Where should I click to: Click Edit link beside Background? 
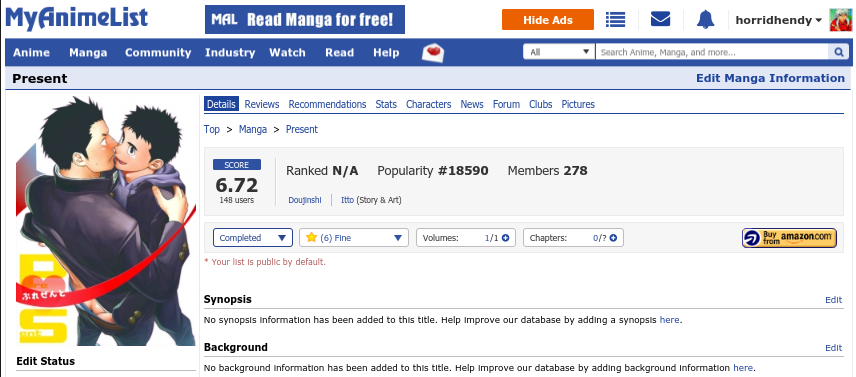click(834, 348)
